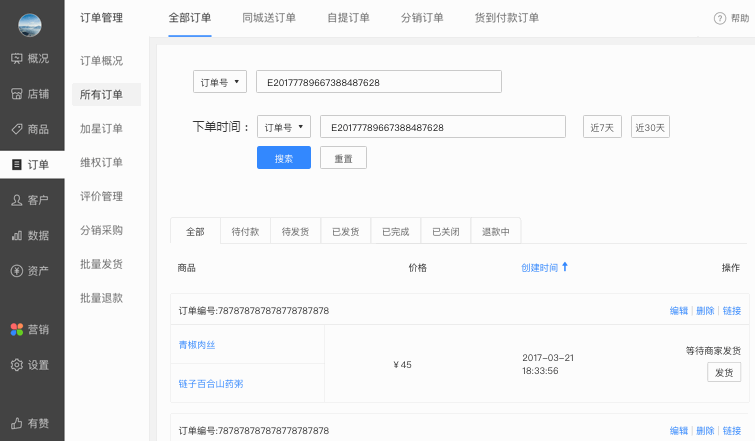Open 营销 marketing colorful icon

[x=16, y=329]
